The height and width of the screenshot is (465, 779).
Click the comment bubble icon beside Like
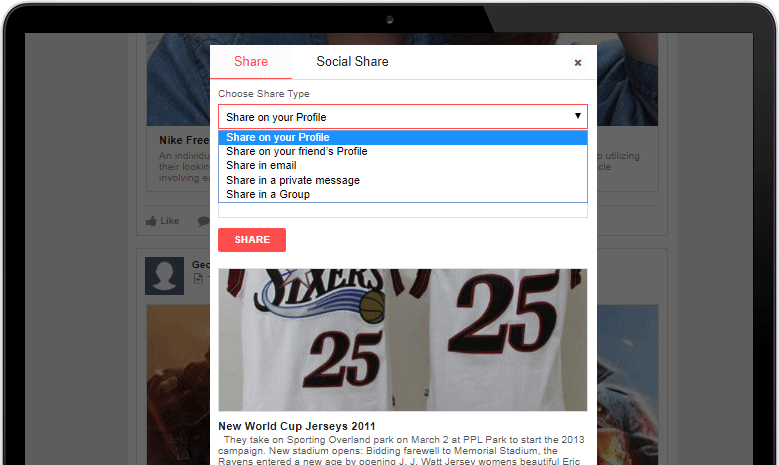tap(203, 221)
